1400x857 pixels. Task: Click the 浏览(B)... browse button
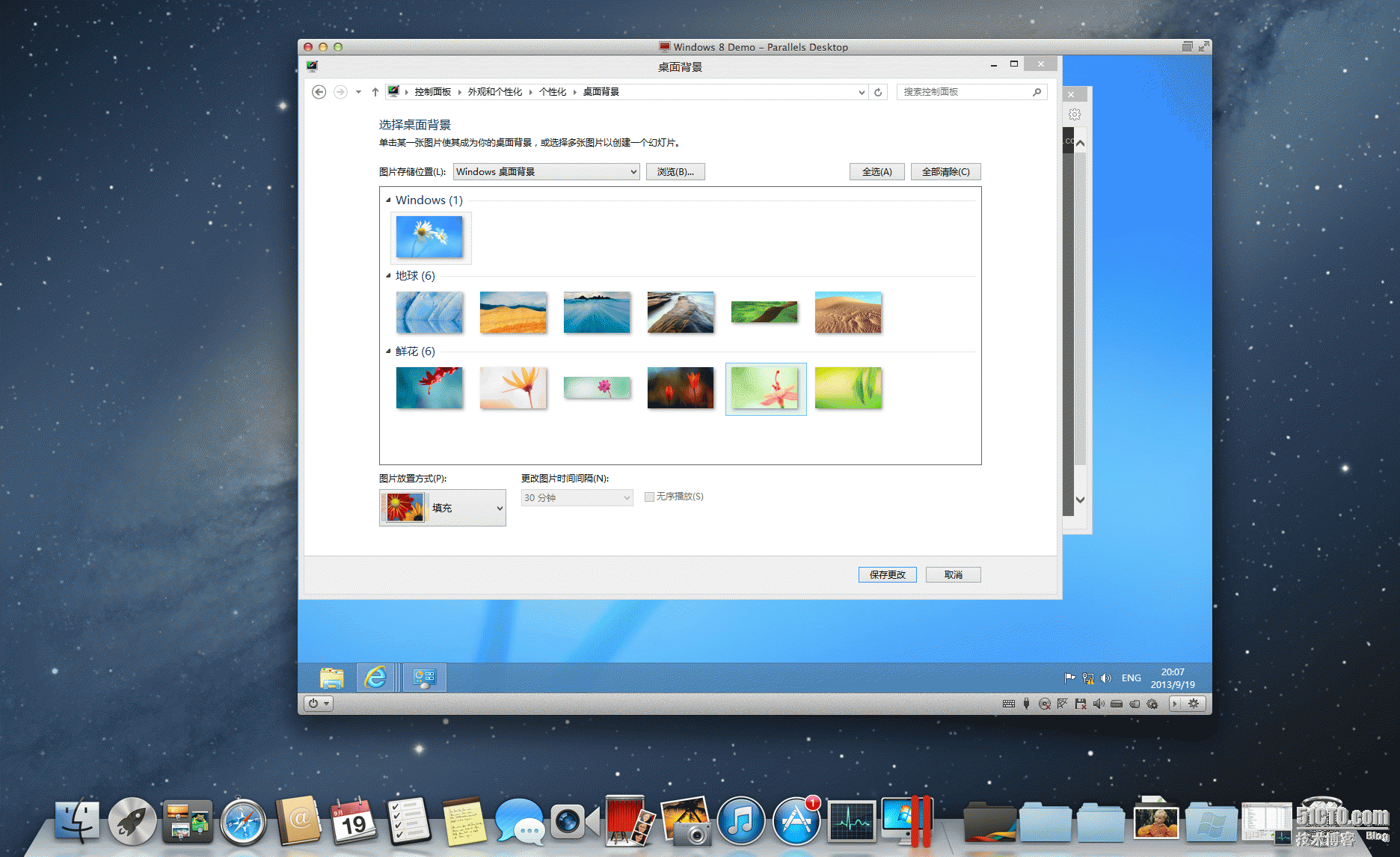pos(675,172)
